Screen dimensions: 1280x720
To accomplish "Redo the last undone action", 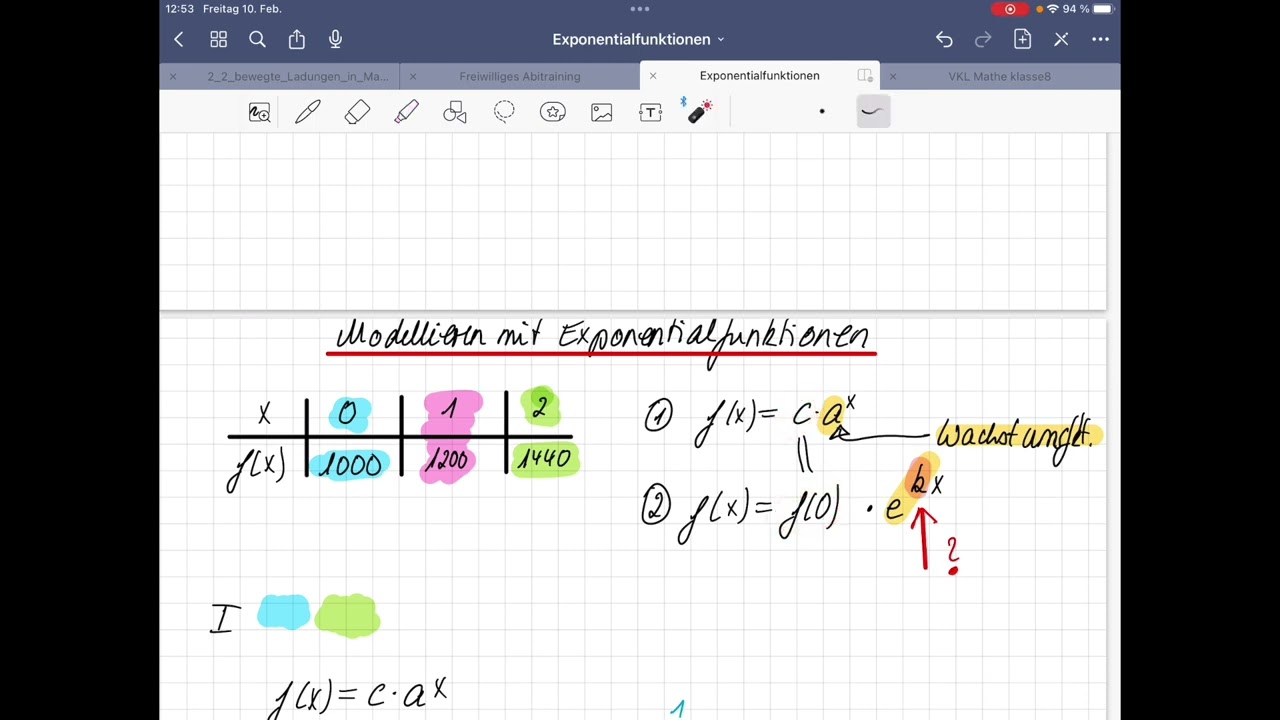I will (x=983, y=39).
